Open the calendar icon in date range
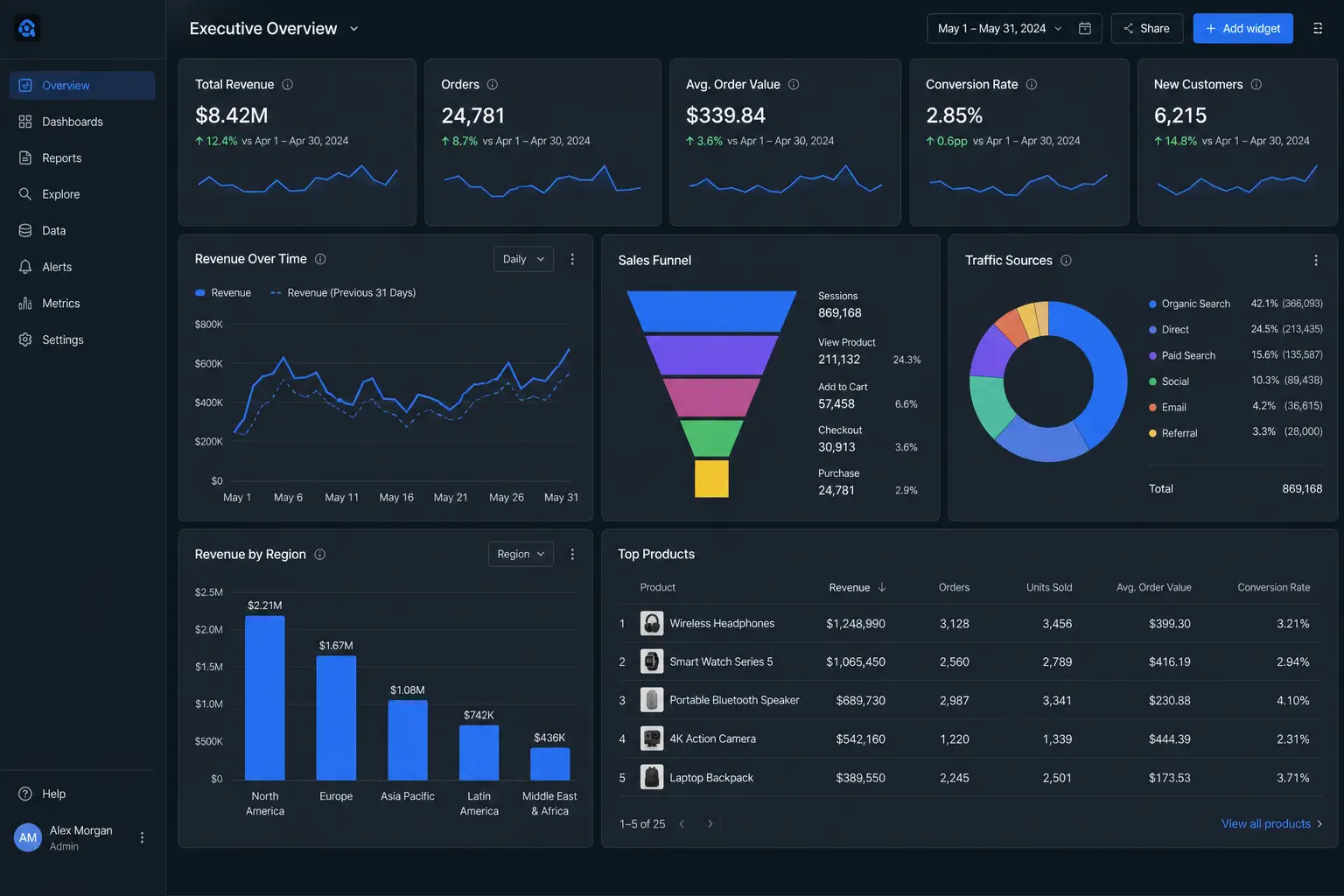This screenshot has width=1344, height=896. pos(1085,29)
